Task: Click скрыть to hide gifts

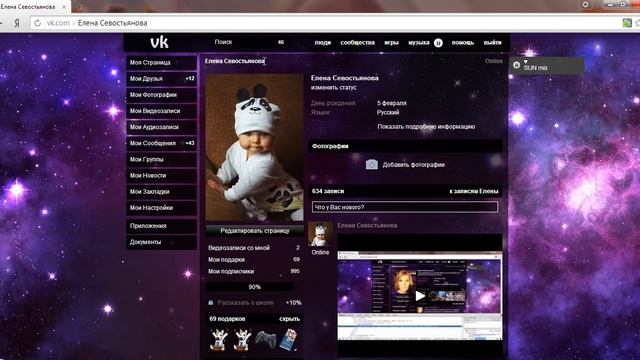Action: (x=289, y=319)
